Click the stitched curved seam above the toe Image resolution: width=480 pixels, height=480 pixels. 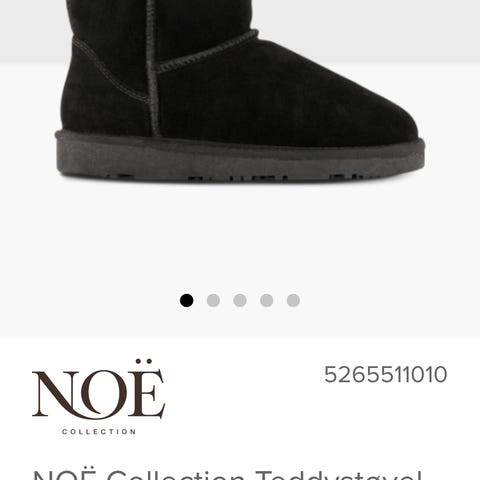coord(207,51)
